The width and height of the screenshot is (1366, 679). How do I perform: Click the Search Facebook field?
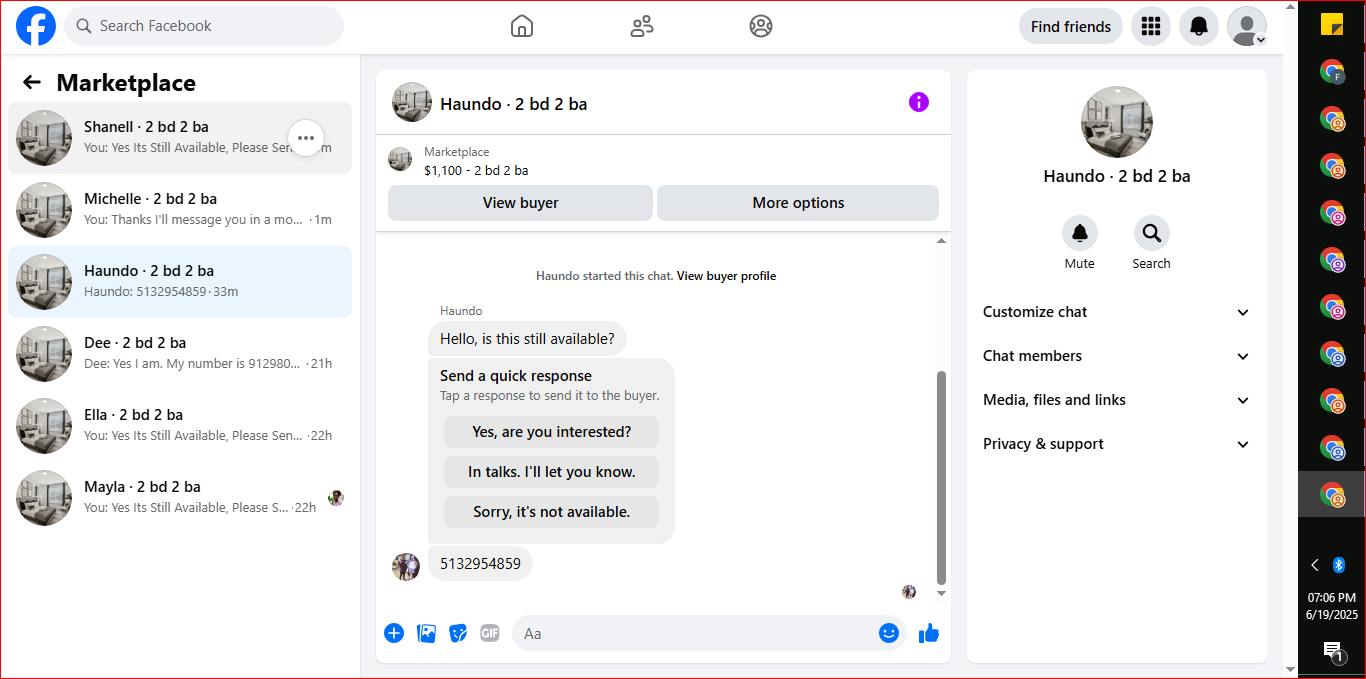(x=204, y=26)
